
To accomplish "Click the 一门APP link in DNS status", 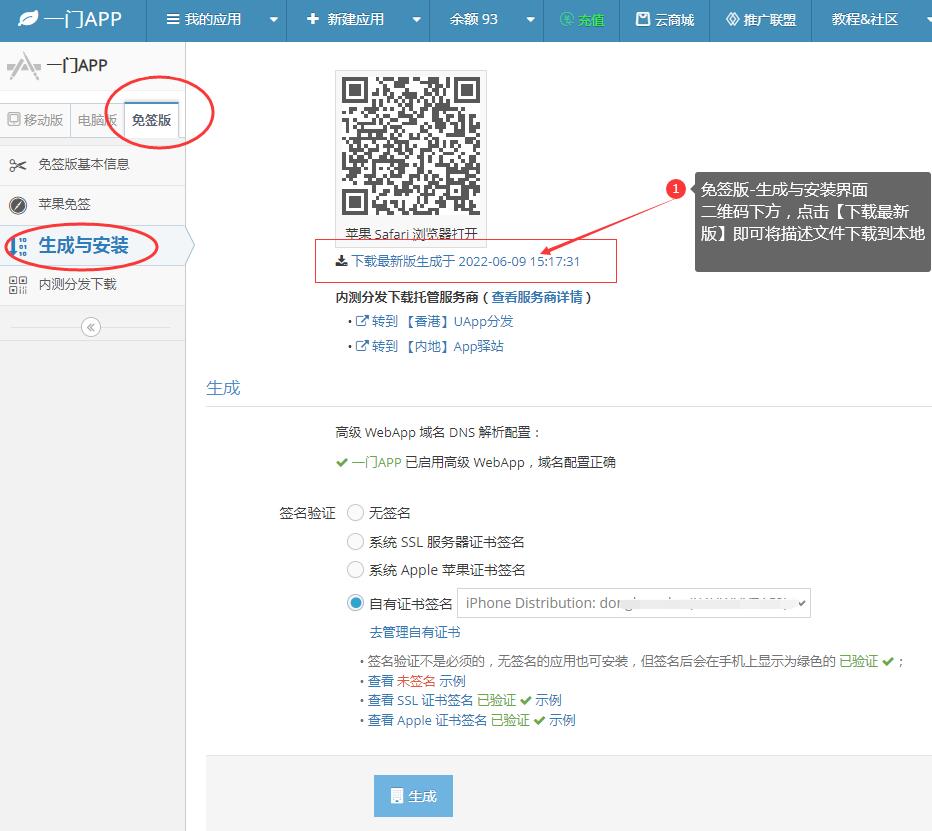I will tap(377, 462).
